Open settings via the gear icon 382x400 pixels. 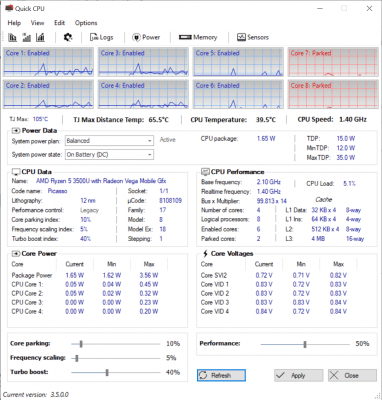tap(68, 37)
